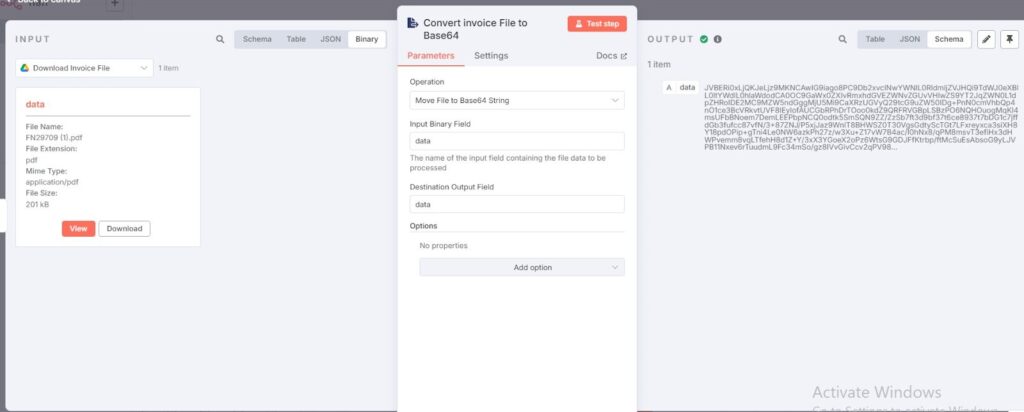Image resolution: width=1024 pixels, height=412 pixels.
Task: Click the green output success checkmark
Action: [704, 39]
